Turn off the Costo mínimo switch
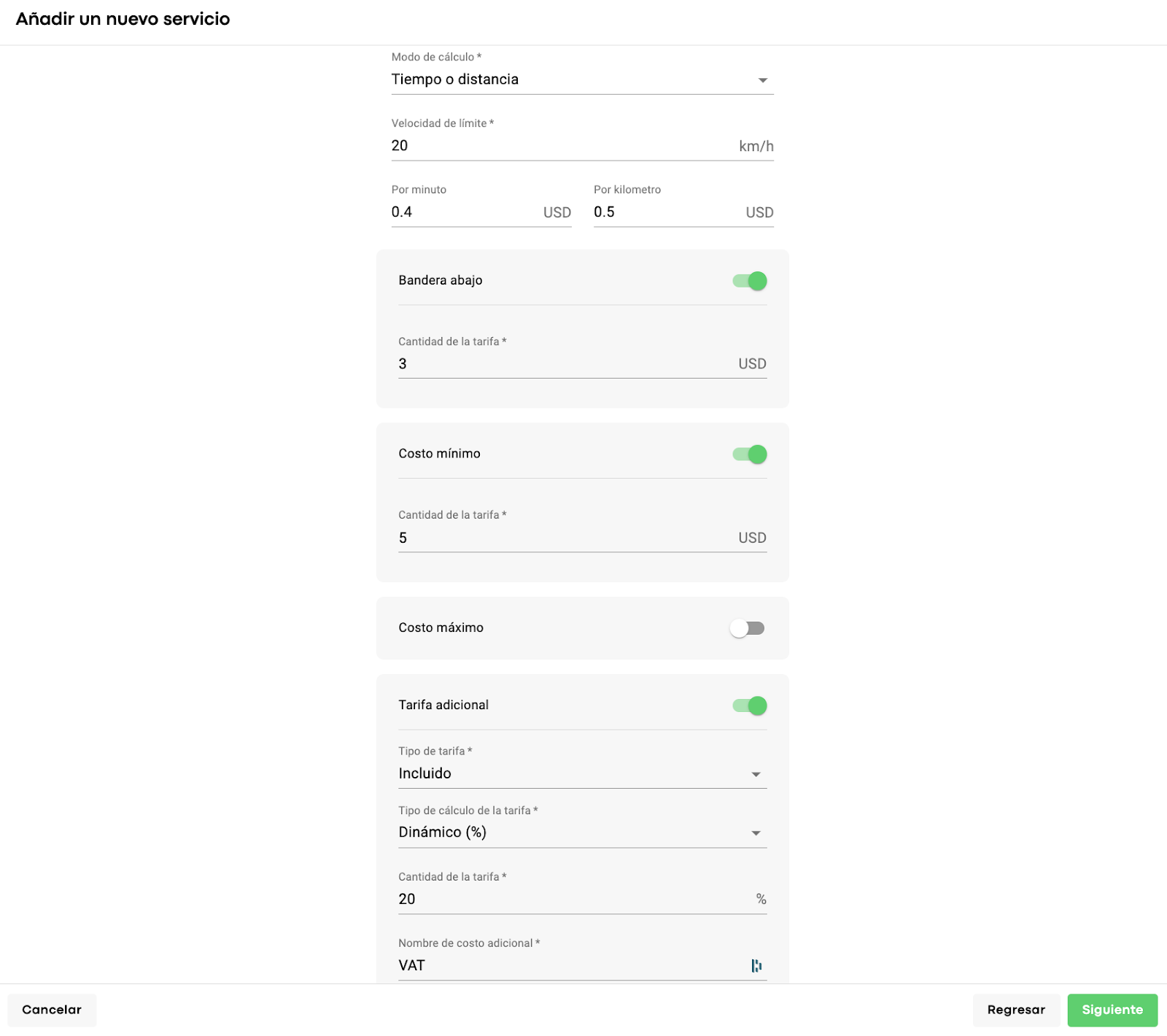 click(x=750, y=455)
